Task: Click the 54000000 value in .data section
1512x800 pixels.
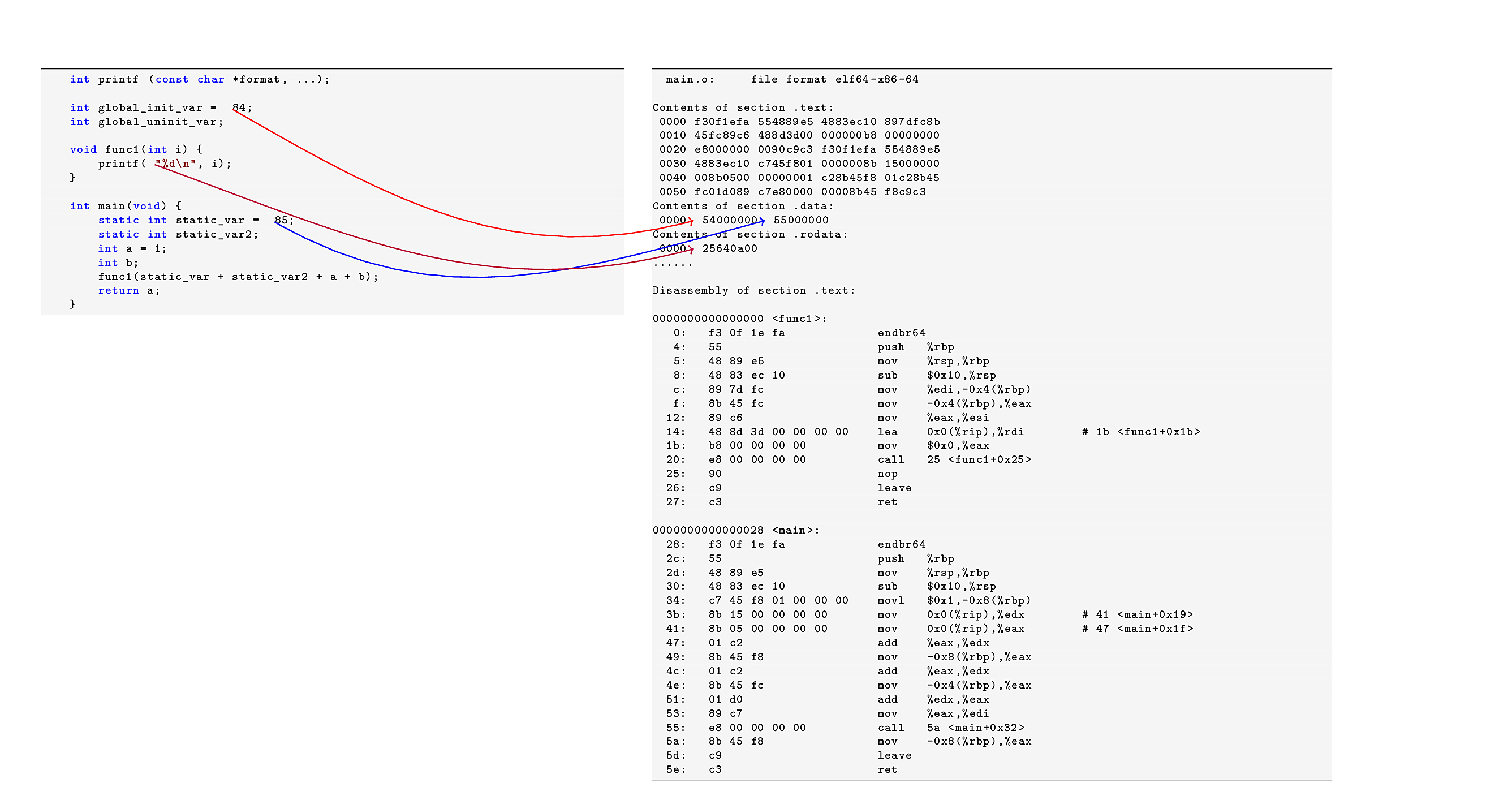Action: click(x=730, y=220)
